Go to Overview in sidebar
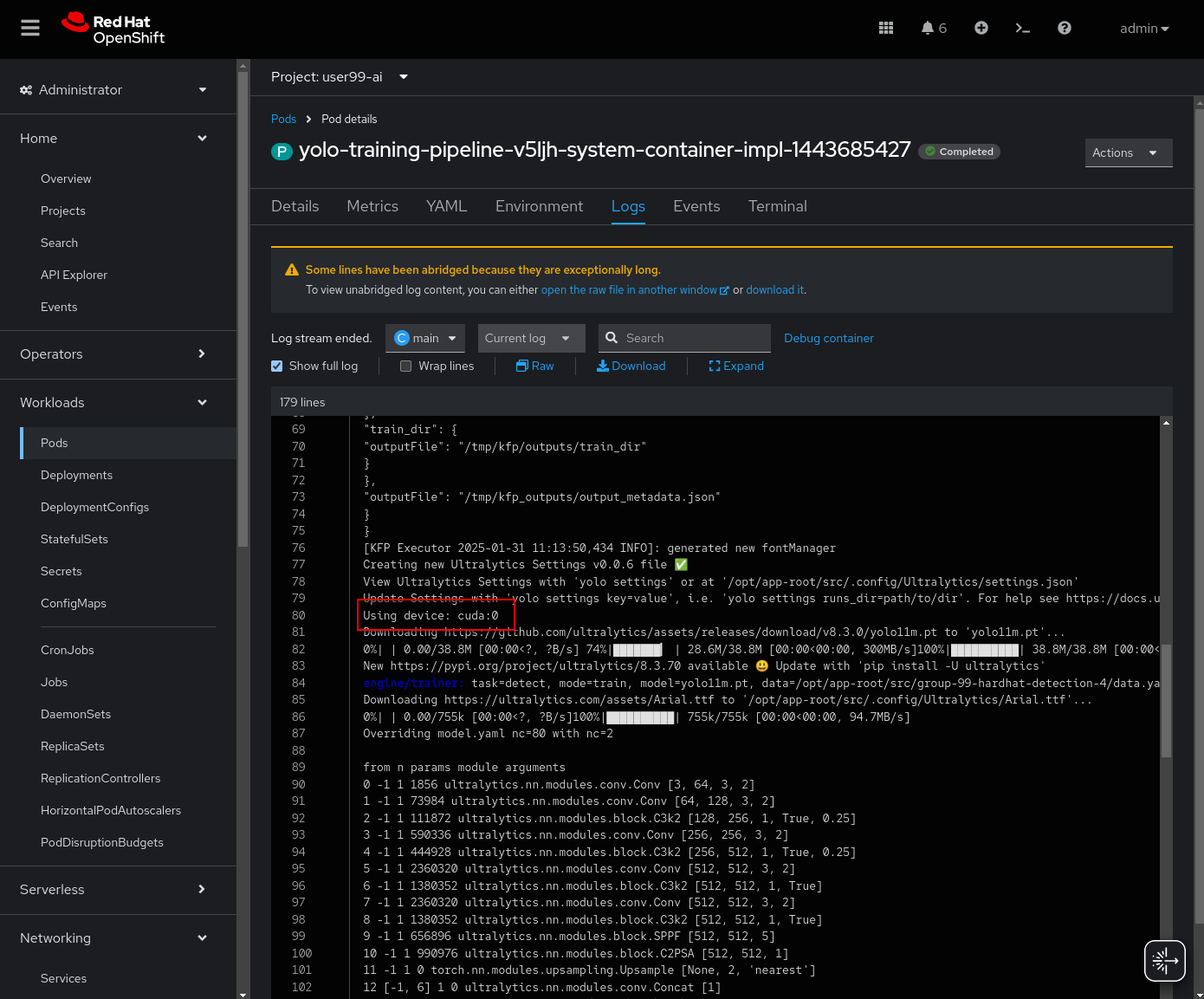Screen dimensions: 1204x999 tap(66, 178)
